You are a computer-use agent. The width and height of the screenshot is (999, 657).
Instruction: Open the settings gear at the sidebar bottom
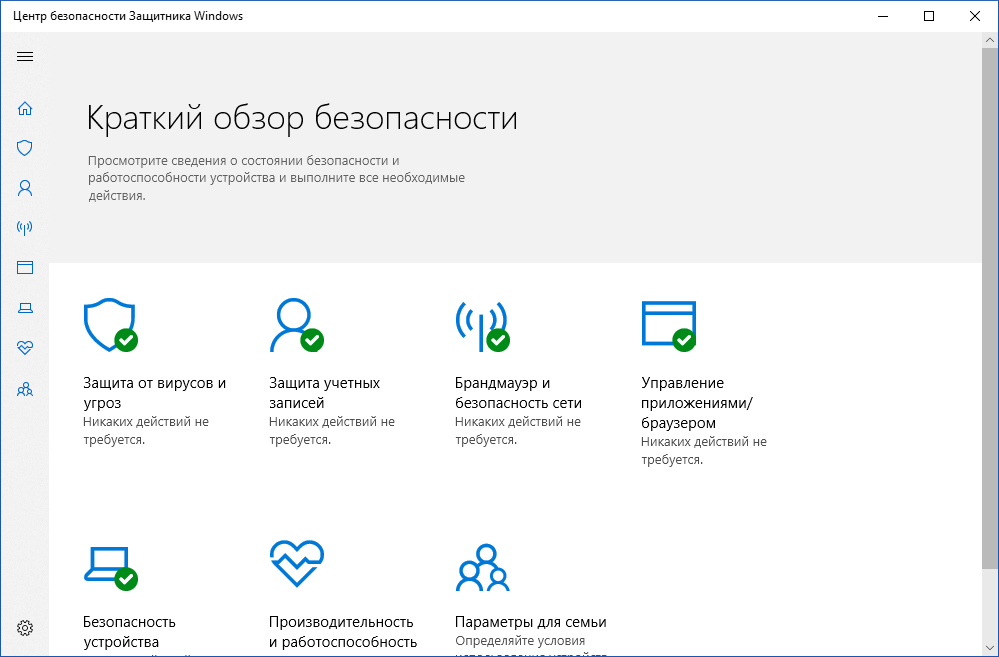coord(24,628)
